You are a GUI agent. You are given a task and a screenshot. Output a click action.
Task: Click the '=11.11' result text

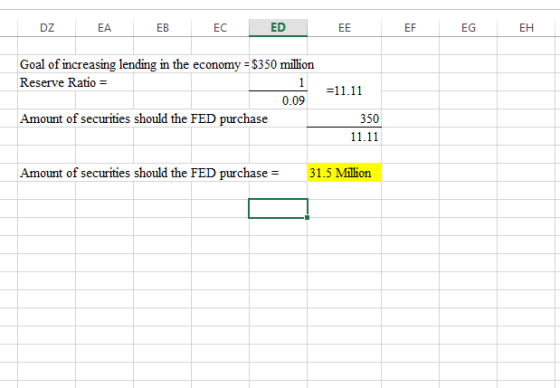point(344,91)
